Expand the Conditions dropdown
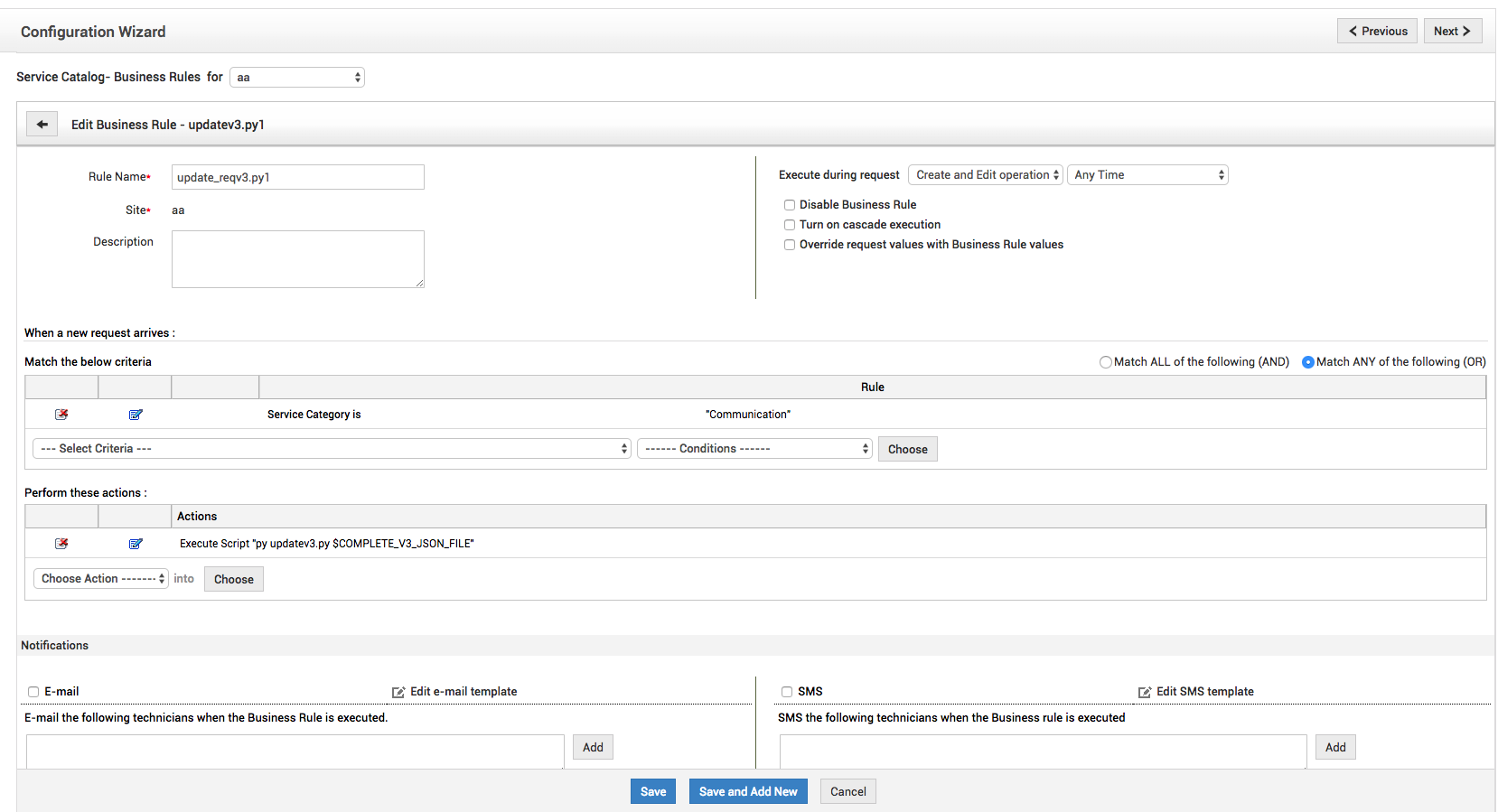 754,449
